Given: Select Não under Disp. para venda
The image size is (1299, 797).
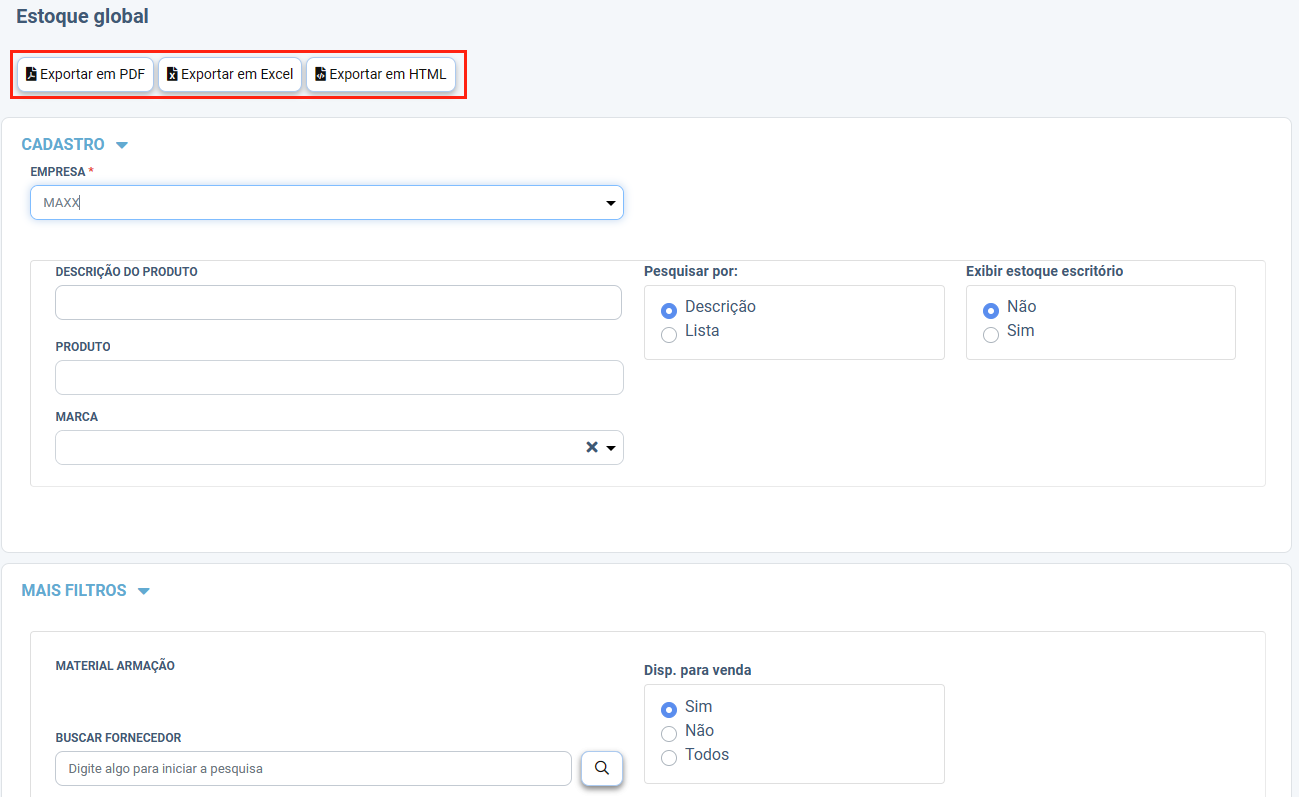Looking at the screenshot, I should pyautogui.click(x=669, y=735).
